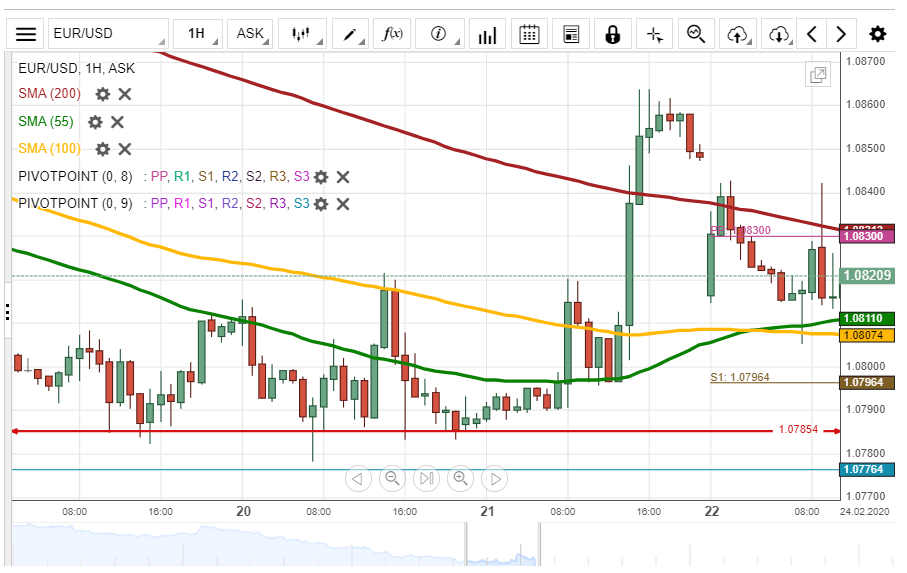
Task: Click the SMA (55) legend label
Action: click(46, 121)
